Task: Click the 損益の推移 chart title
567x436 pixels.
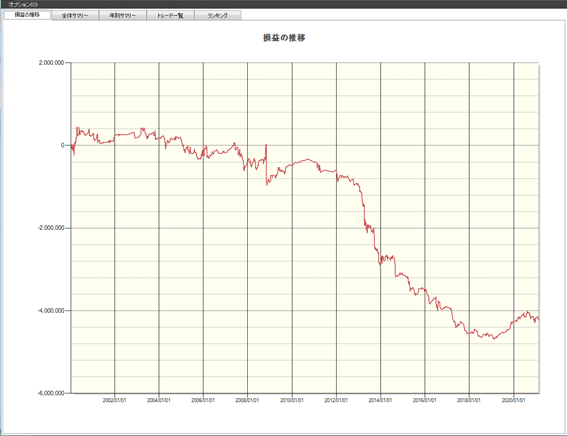Action: click(284, 38)
